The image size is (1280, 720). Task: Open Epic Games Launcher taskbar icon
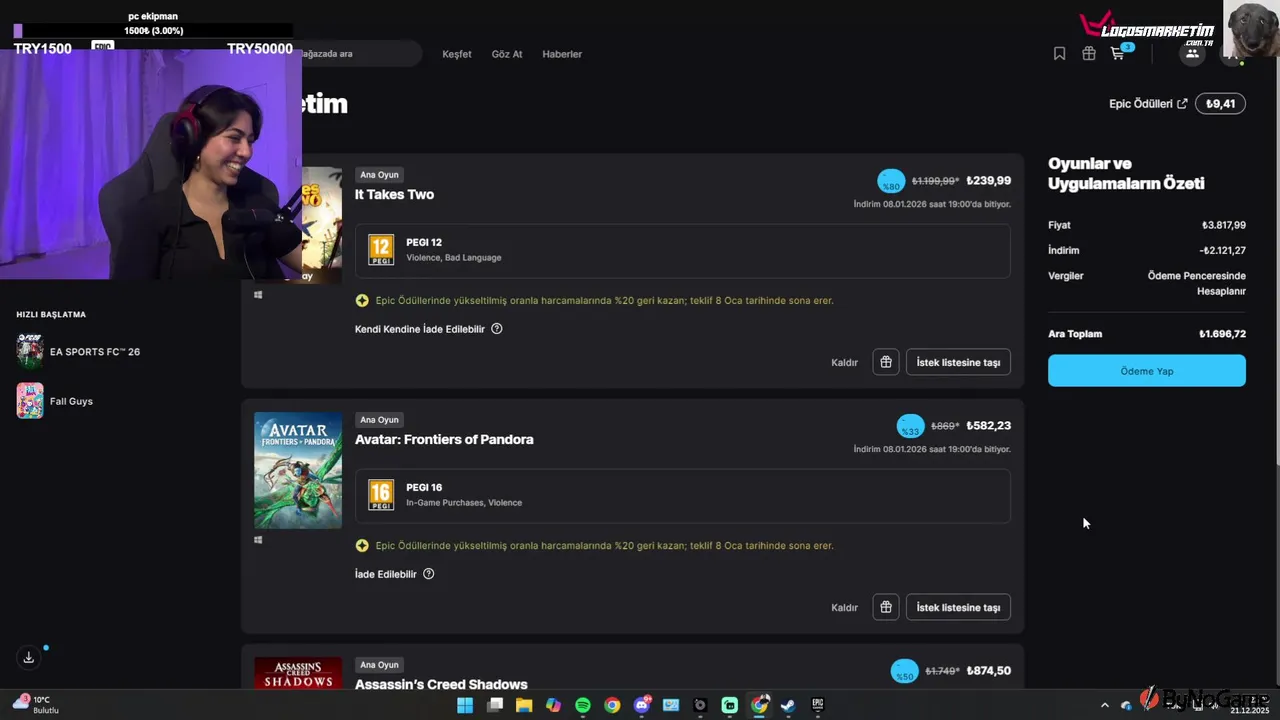(x=817, y=705)
